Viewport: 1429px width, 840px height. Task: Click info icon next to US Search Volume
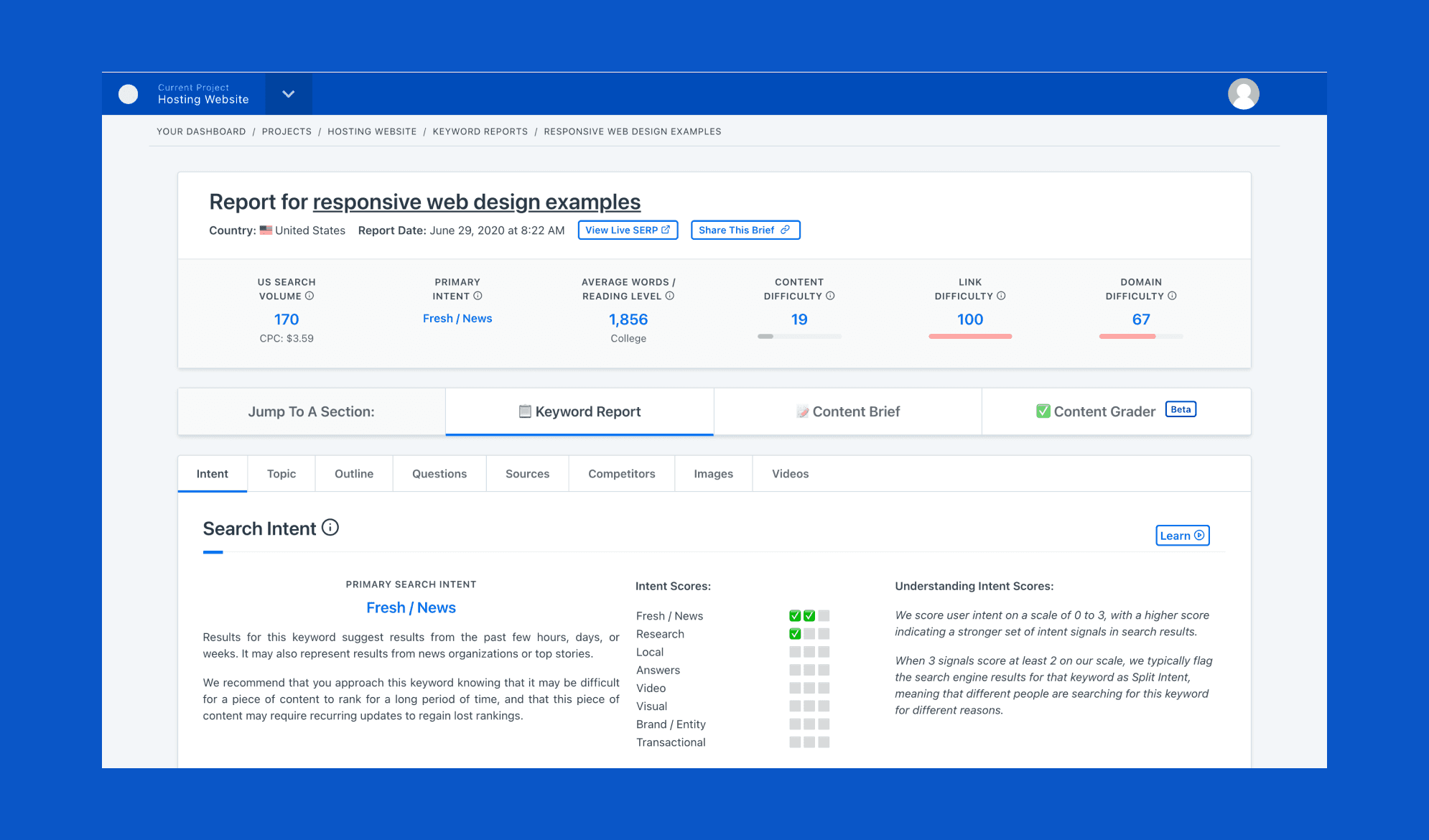309,296
